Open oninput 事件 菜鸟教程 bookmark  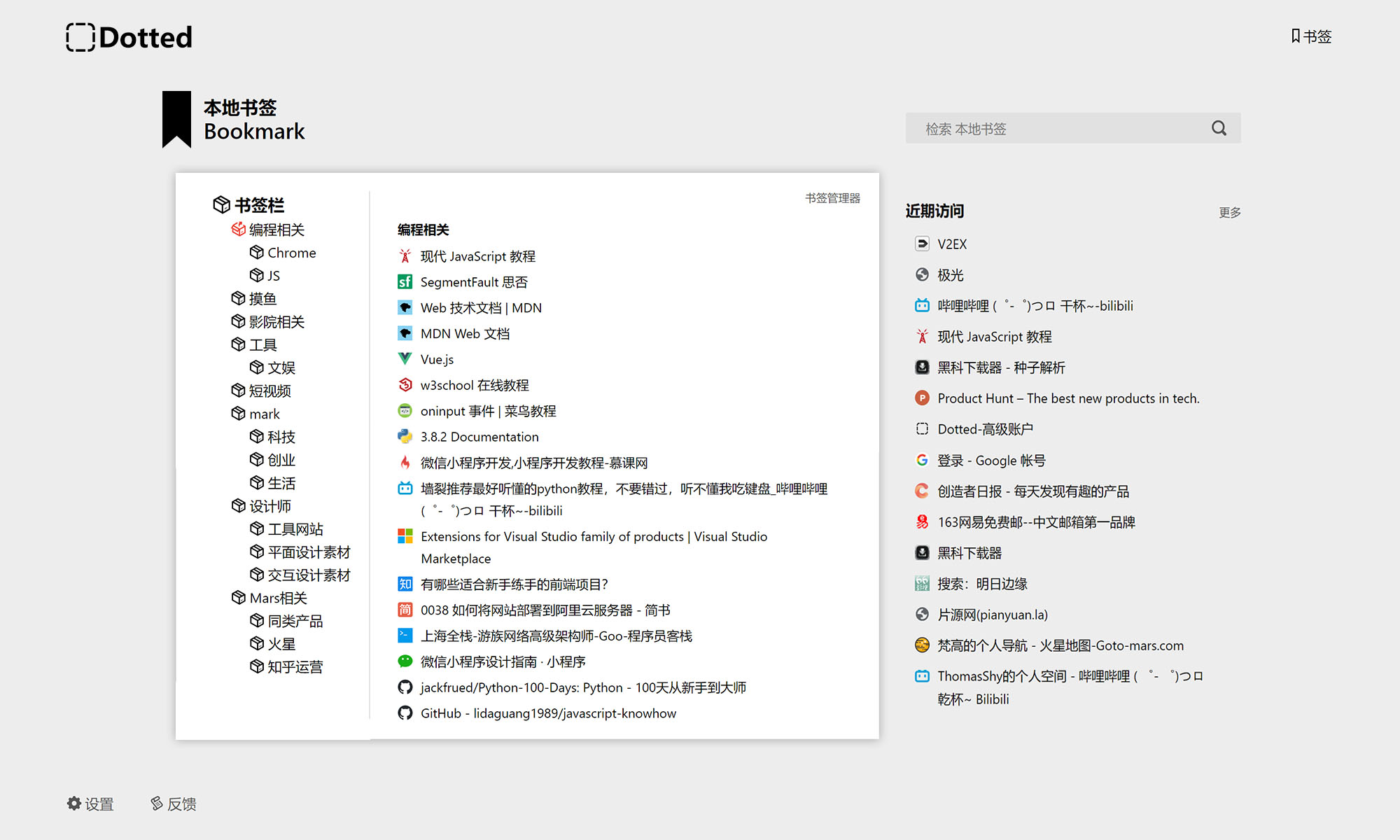(x=489, y=411)
